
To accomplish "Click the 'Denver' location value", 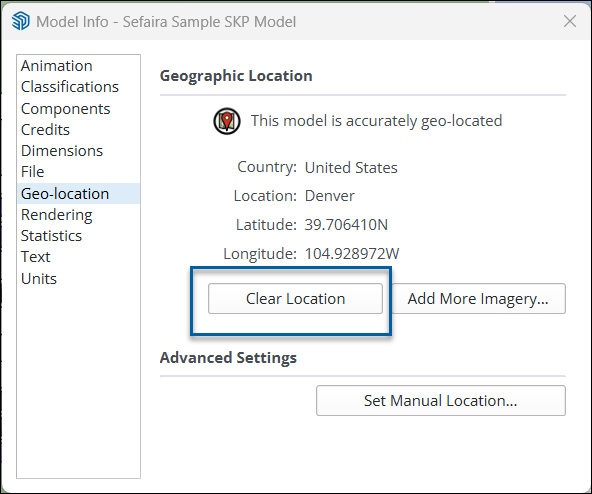I will coord(330,196).
